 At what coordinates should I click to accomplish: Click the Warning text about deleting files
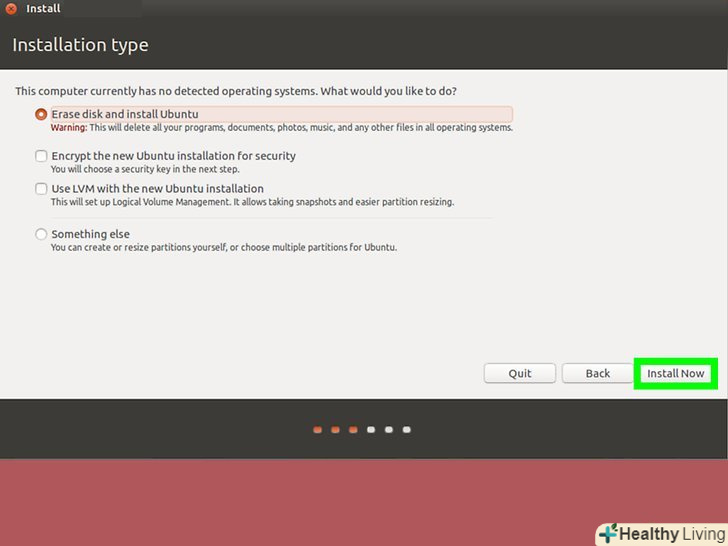(x=282, y=128)
